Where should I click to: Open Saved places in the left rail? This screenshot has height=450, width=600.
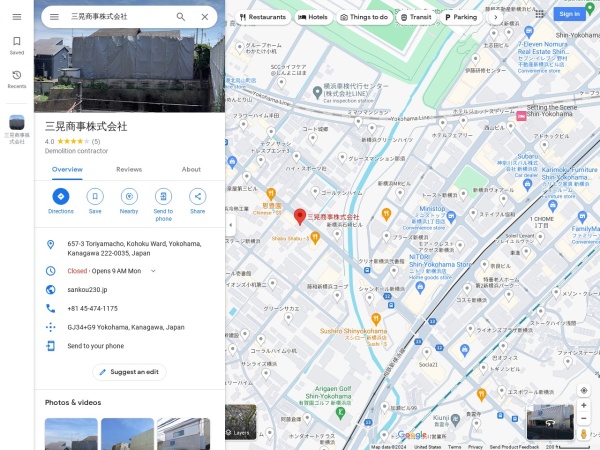(x=17, y=45)
